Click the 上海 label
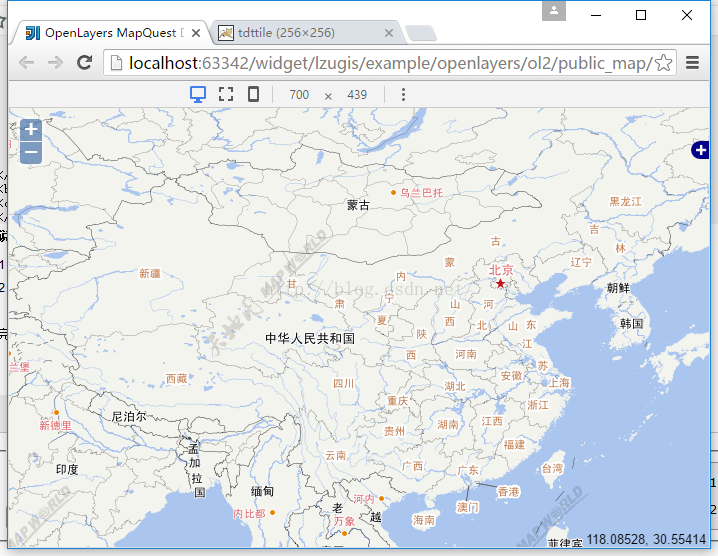 point(559,382)
